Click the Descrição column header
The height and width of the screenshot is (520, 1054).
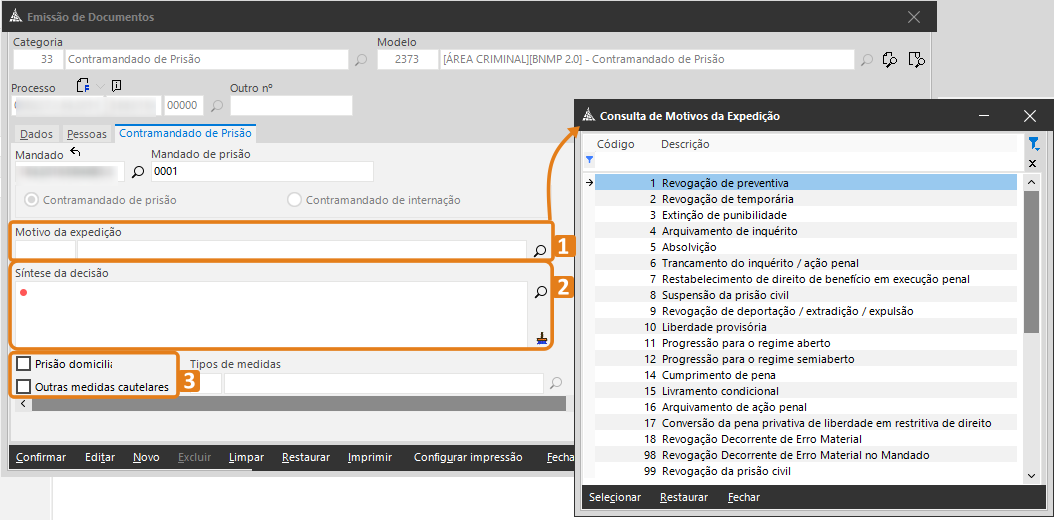[x=686, y=144]
